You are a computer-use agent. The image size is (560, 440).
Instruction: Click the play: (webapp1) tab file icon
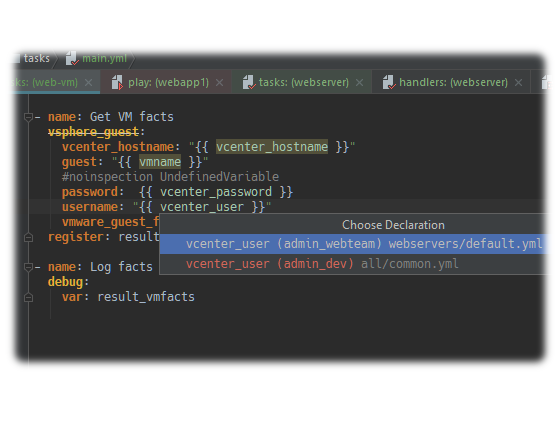coord(117,82)
